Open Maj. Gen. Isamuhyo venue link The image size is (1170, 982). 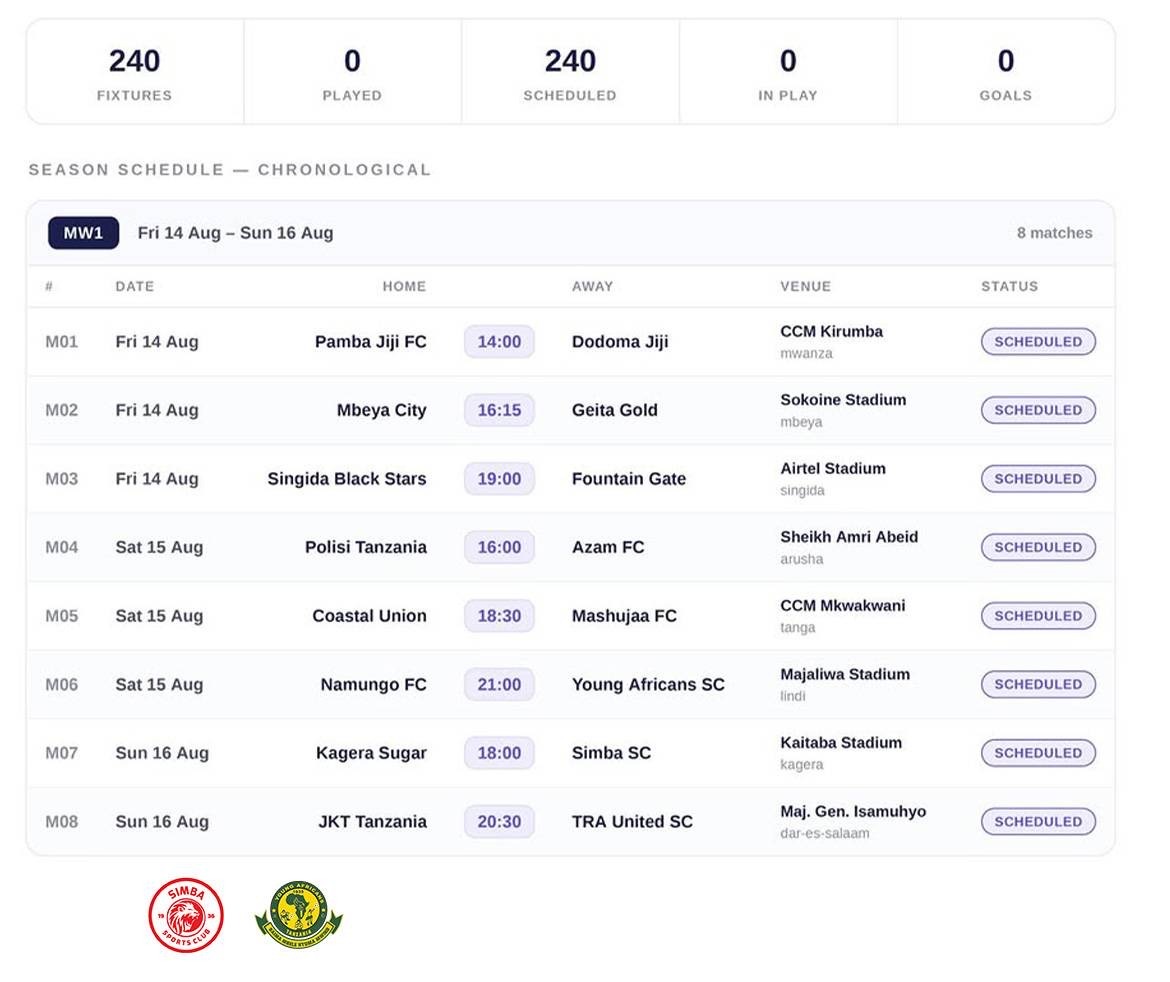coord(854,811)
